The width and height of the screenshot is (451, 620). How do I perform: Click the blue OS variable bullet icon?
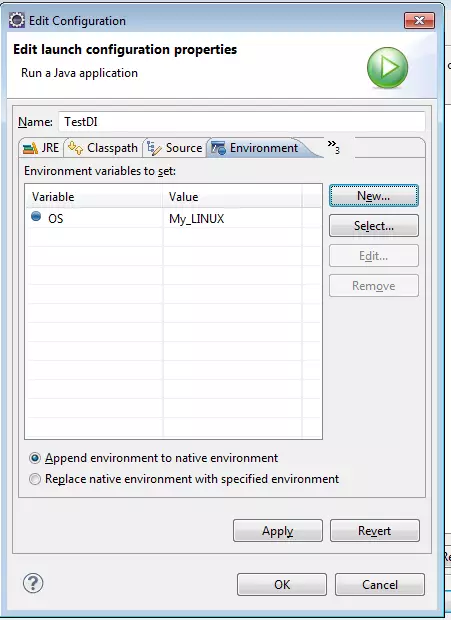[36, 216]
